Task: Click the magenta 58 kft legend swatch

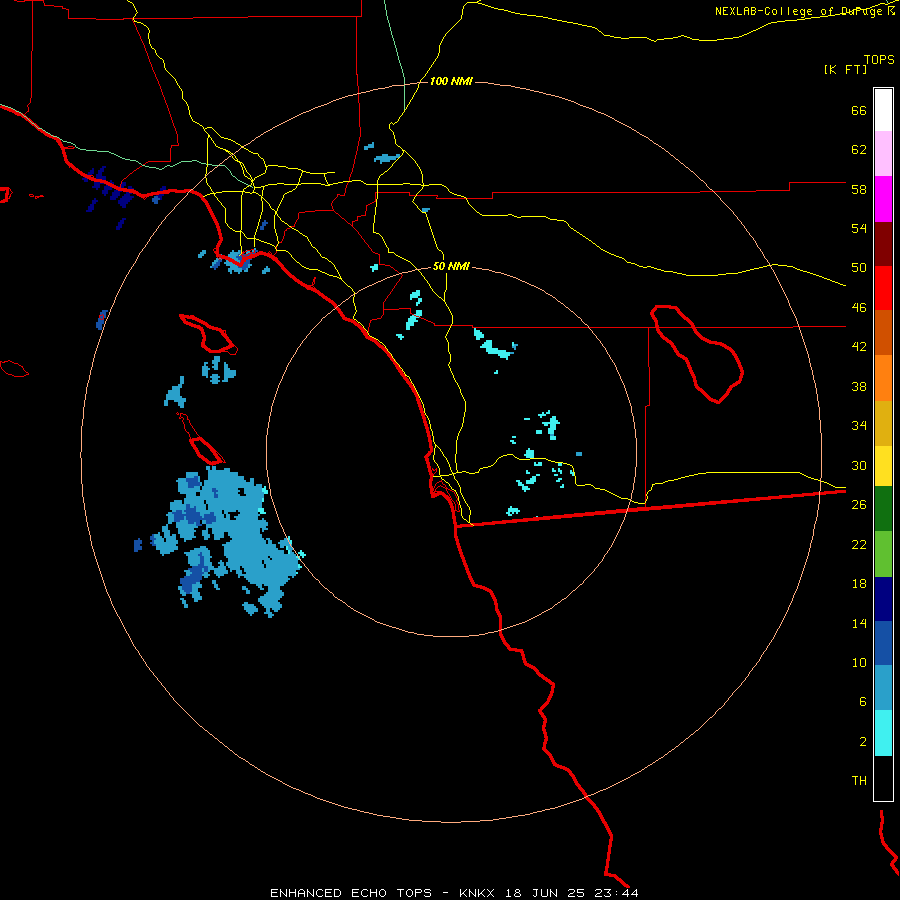Action: pos(883,199)
